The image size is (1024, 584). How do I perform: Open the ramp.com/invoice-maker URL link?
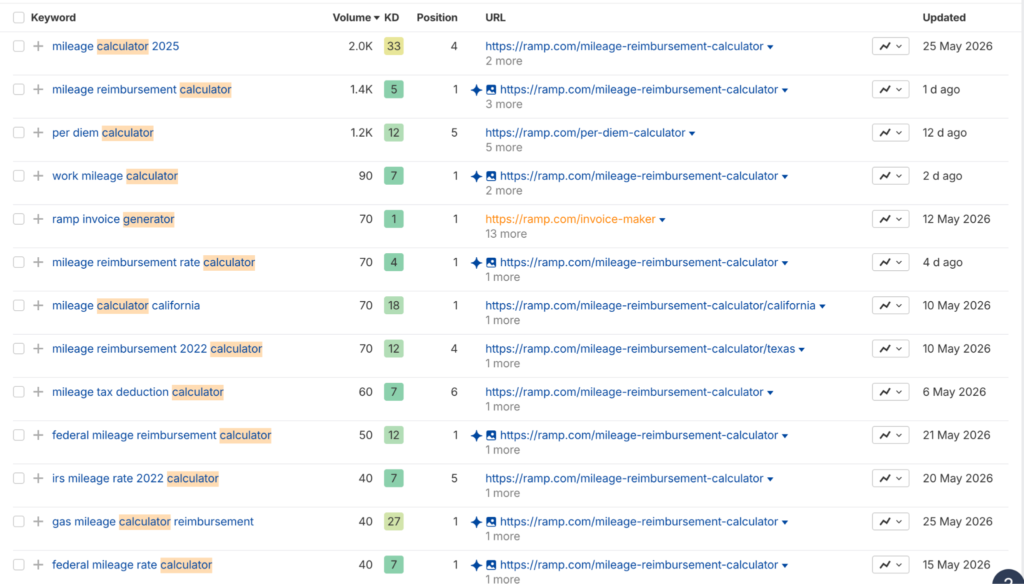pos(570,219)
